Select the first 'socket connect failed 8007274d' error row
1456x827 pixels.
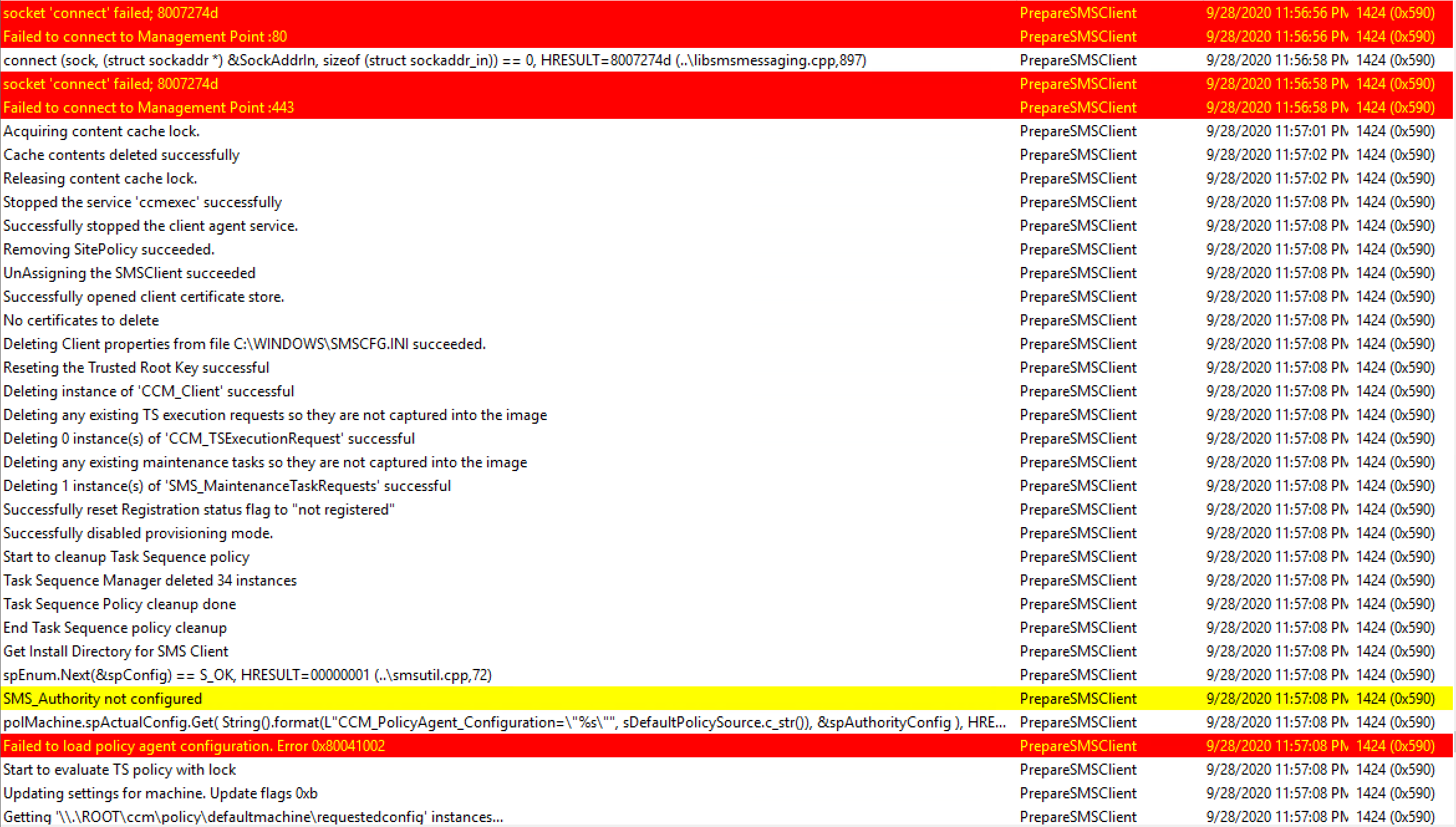[112, 12]
